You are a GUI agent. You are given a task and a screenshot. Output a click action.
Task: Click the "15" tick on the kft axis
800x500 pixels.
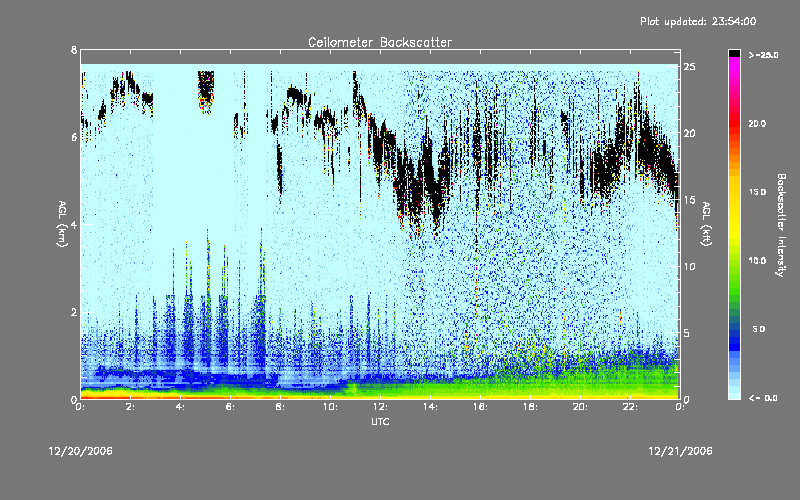point(690,200)
